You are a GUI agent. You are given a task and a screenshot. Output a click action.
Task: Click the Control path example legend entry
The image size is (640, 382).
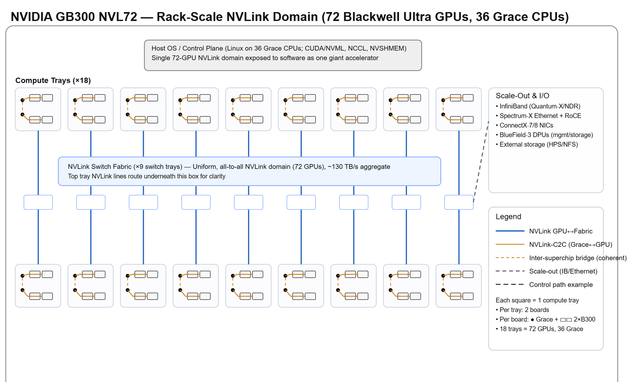pos(544,284)
